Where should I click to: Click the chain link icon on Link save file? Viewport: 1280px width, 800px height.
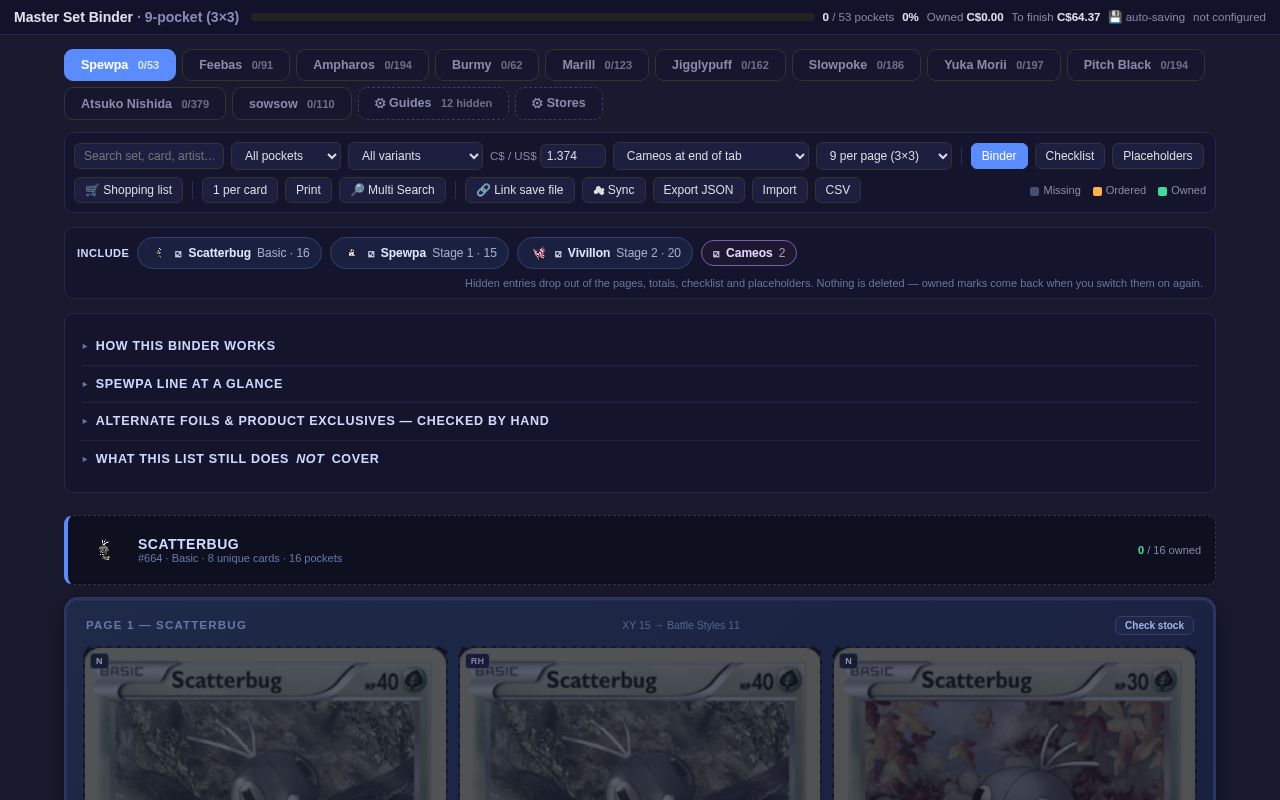pyautogui.click(x=483, y=190)
